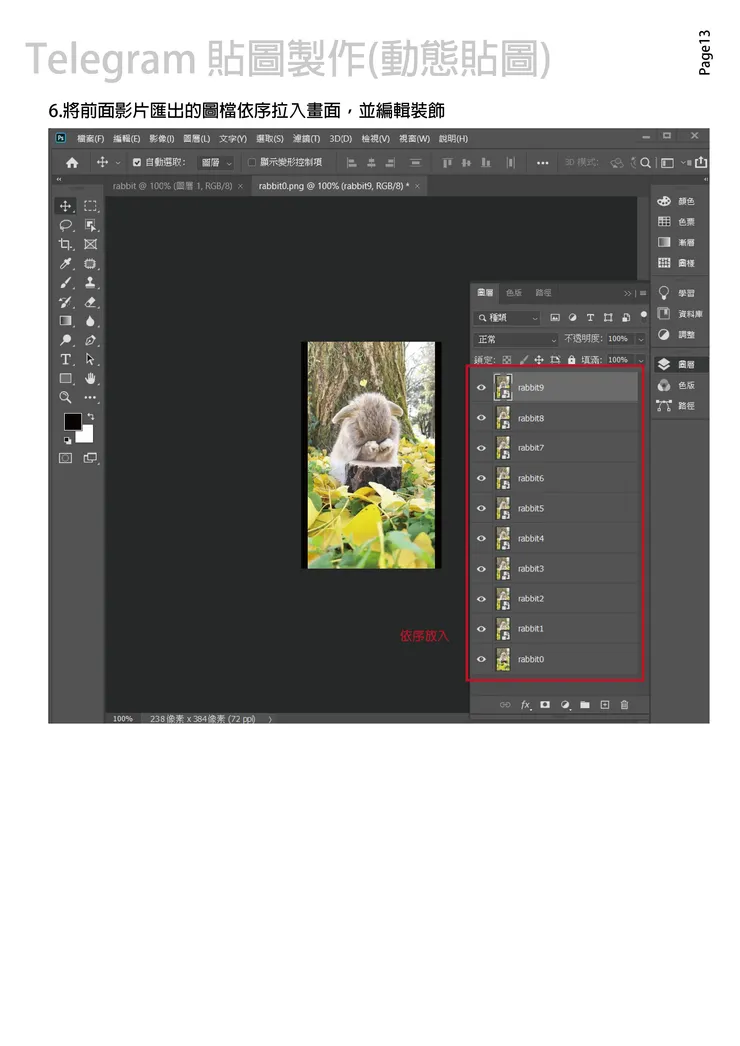Open the 資料庫 panel button
This screenshot has height=1046, width=740.
tap(680, 314)
